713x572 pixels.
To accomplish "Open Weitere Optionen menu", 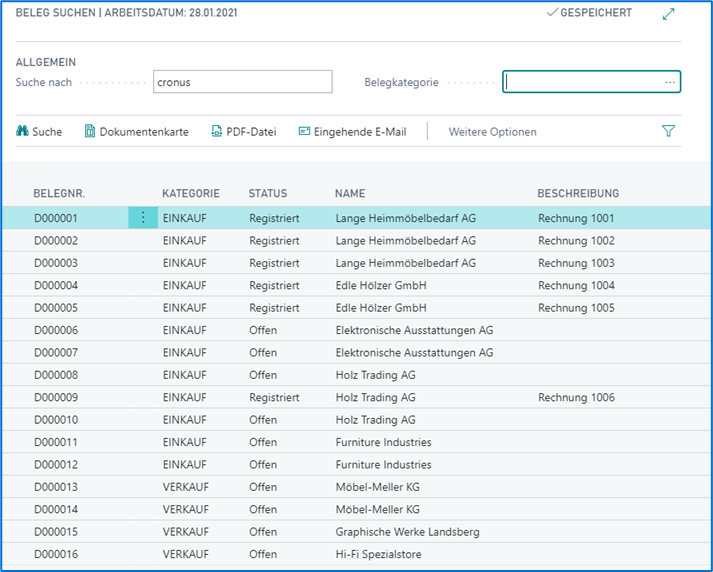I will pyautogui.click(x=492, y=131).
